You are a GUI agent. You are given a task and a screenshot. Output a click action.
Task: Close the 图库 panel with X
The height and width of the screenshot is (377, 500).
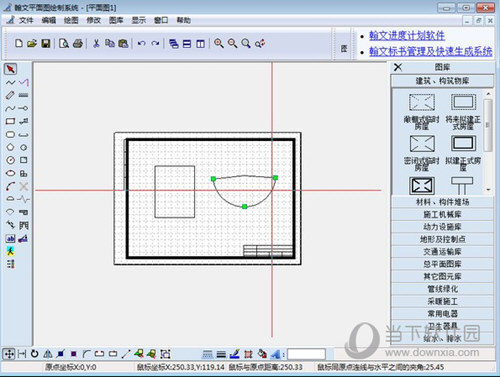[x=398, y=67]
